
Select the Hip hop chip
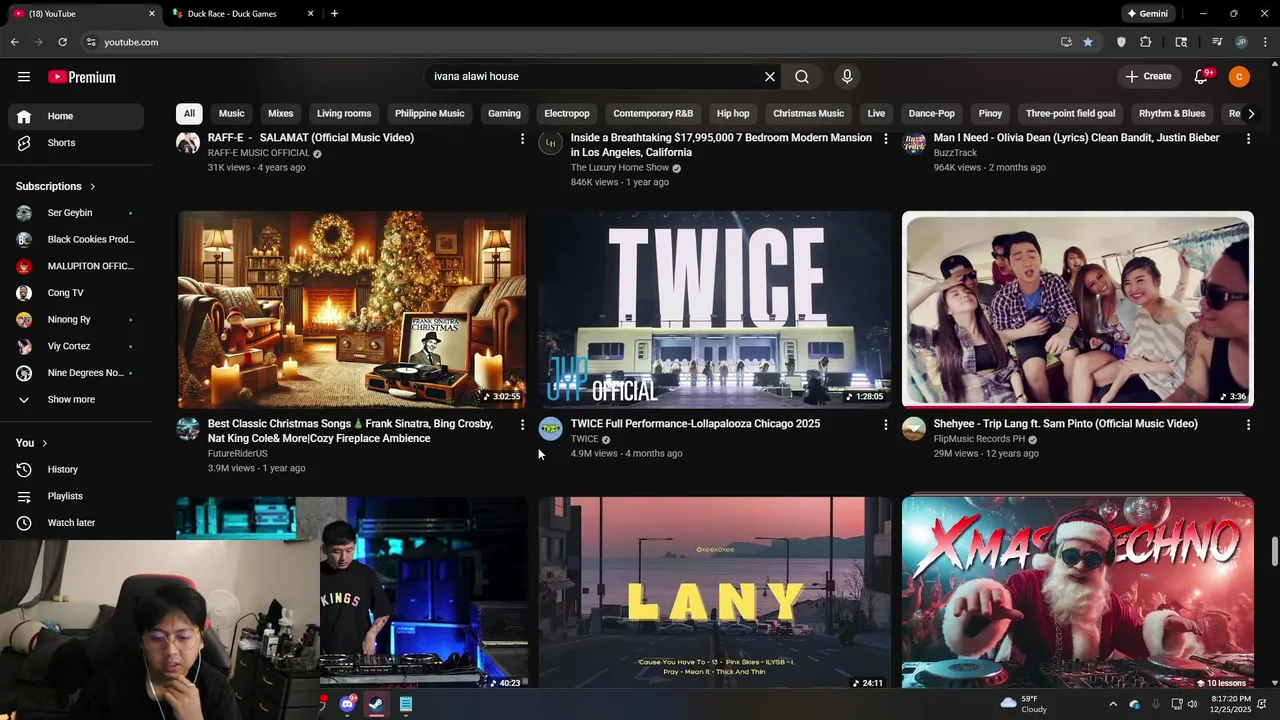tap(733, 114)
